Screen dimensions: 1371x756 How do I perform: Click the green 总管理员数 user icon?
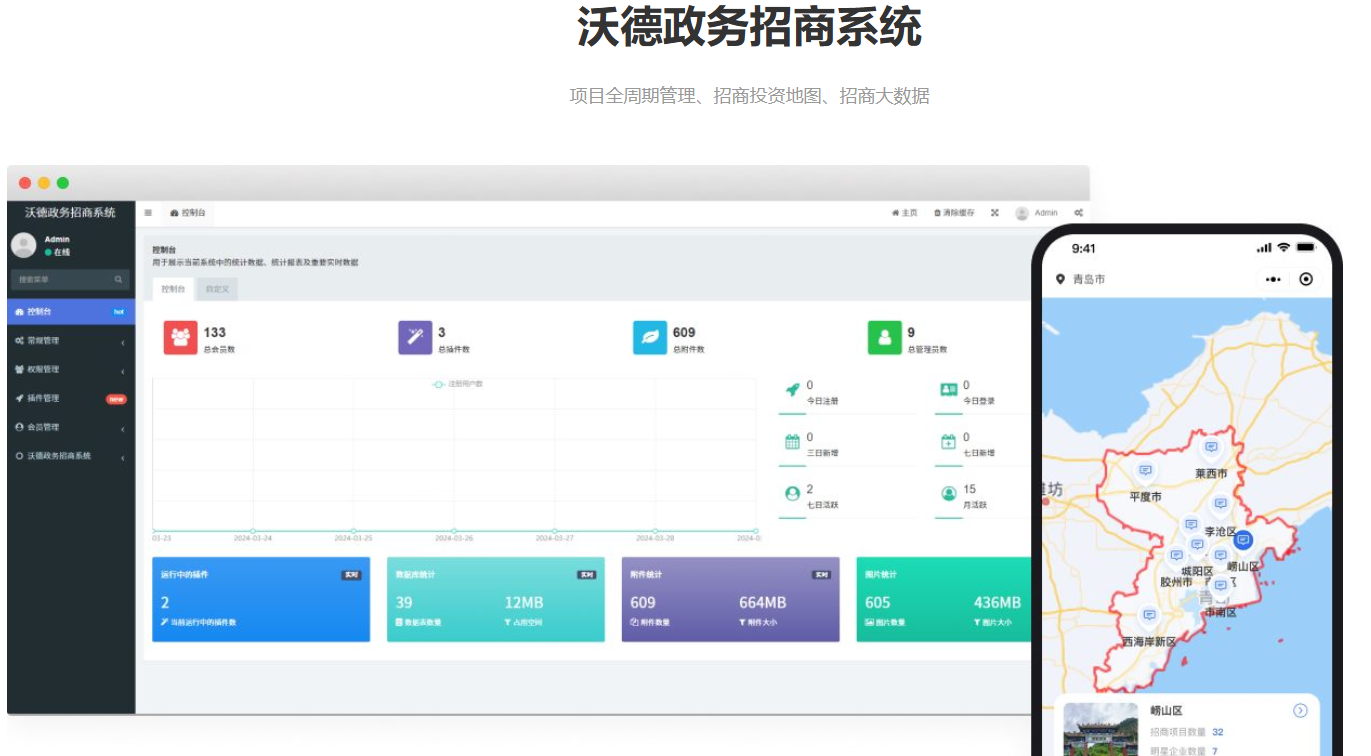coord(884,338)
